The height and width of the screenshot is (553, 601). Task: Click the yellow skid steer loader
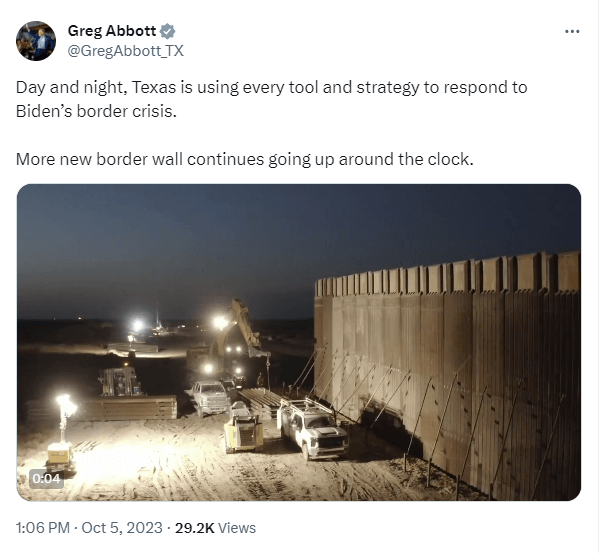243,428
